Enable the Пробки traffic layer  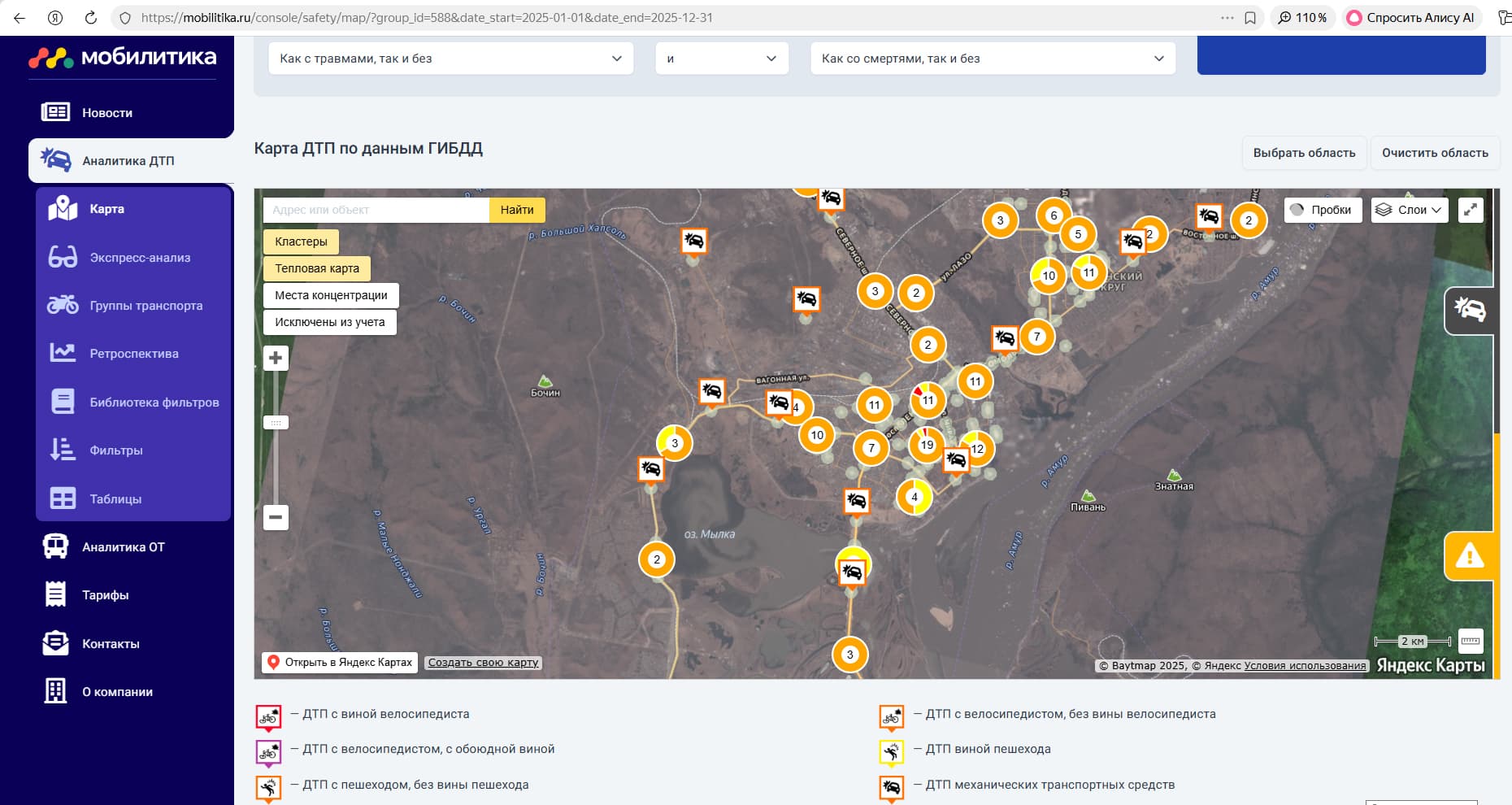[x=1323, y=210]
